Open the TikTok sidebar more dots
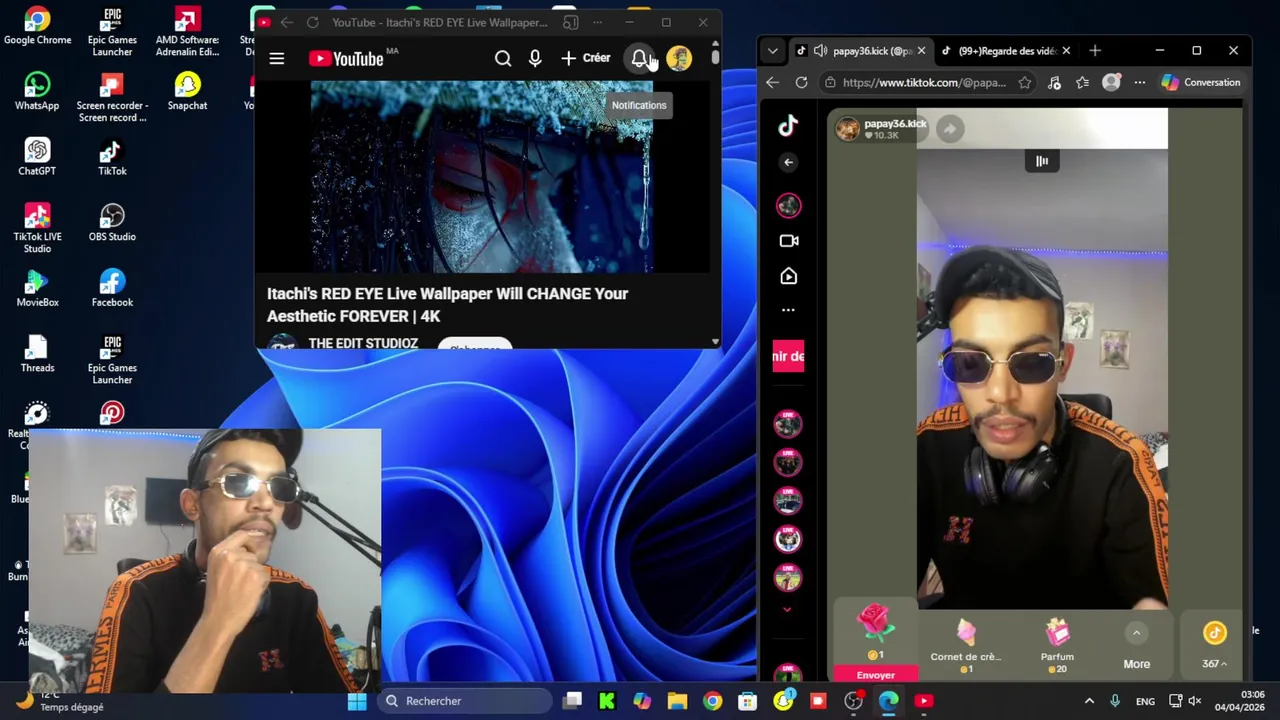 tap(788, 310)
